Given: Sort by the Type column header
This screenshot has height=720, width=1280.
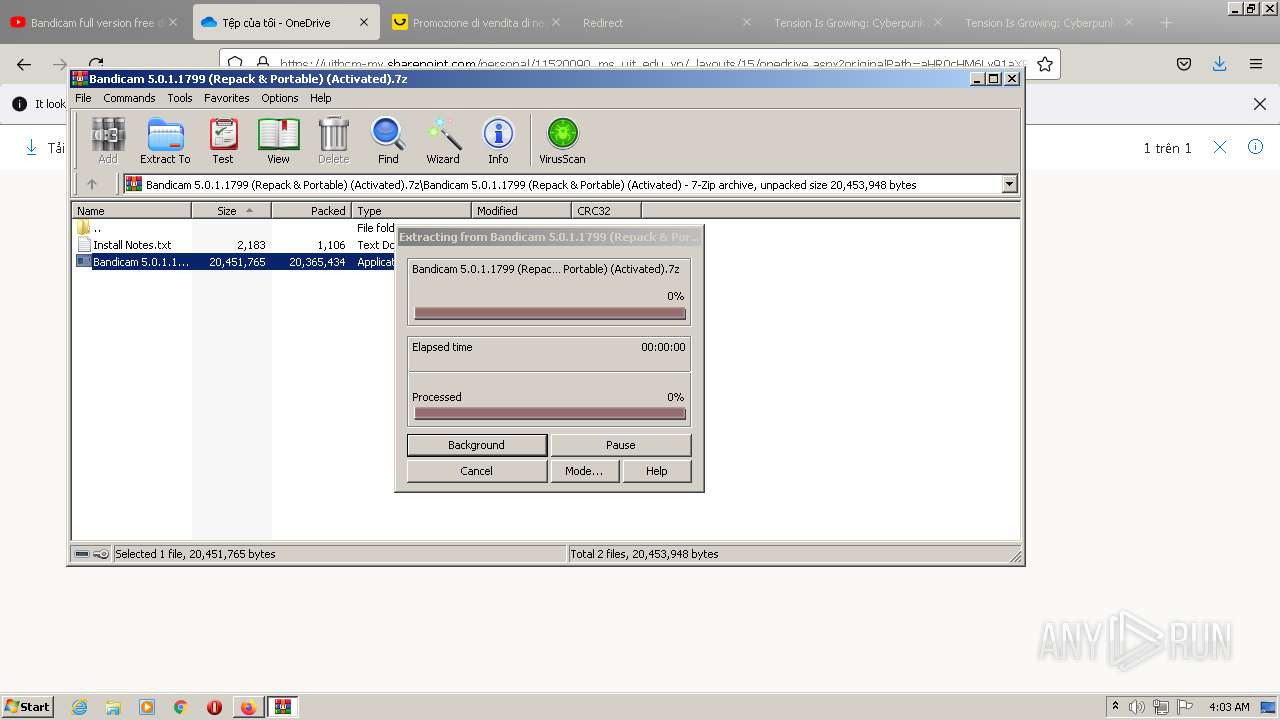Looking at the screenshot, I should 411,210.
